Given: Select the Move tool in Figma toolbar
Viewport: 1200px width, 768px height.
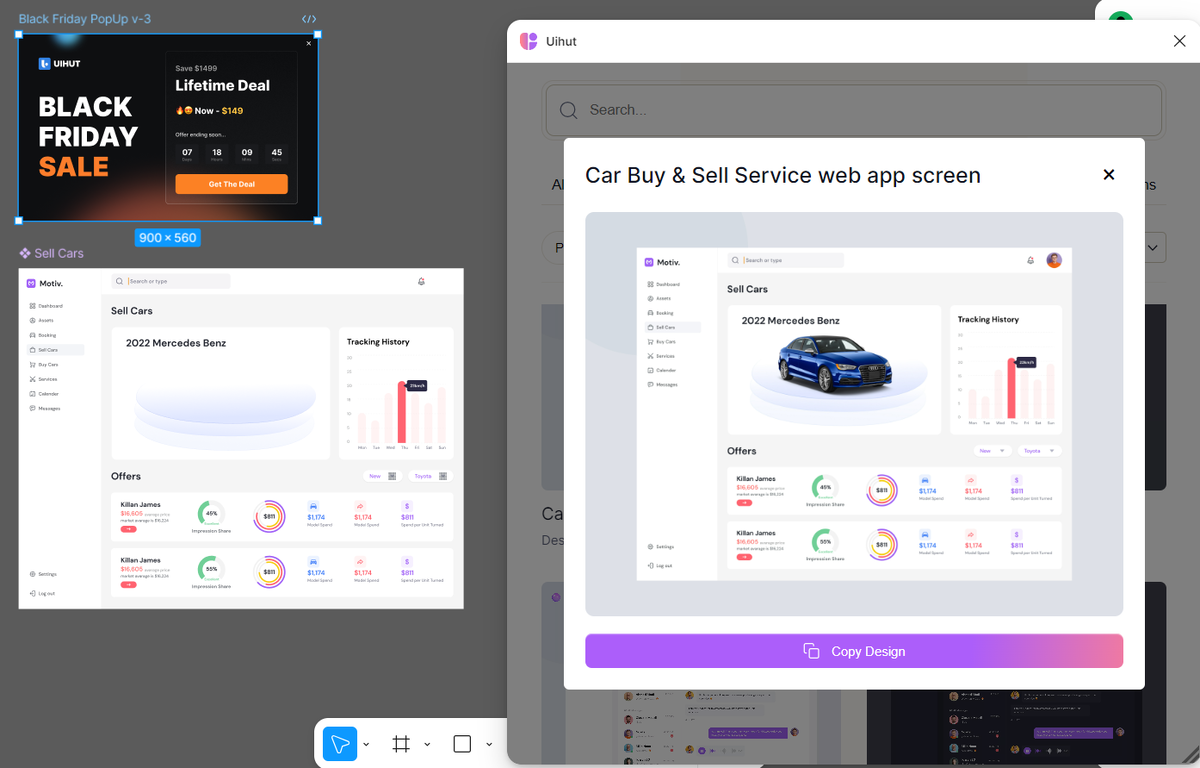Looking at the screenshot, I should (340, 744).
